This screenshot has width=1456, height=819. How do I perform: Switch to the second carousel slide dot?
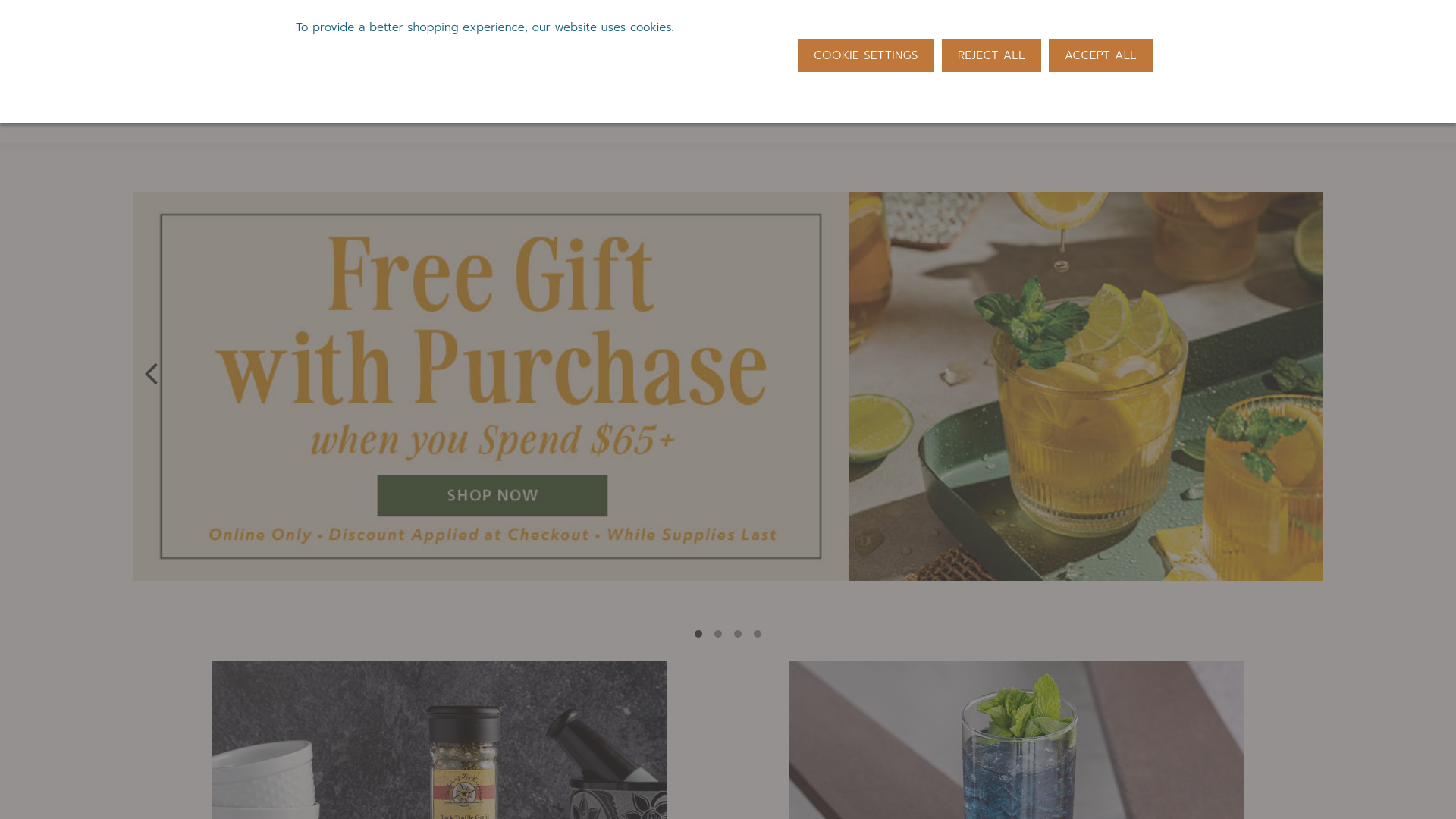(x=718, y=634)
